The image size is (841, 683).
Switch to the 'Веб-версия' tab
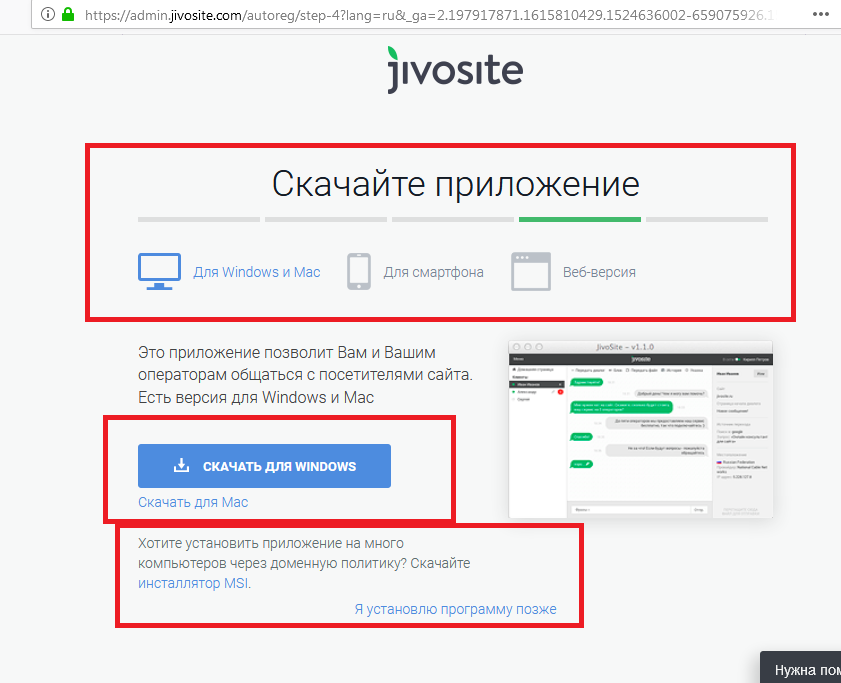[x=599, y=272]
